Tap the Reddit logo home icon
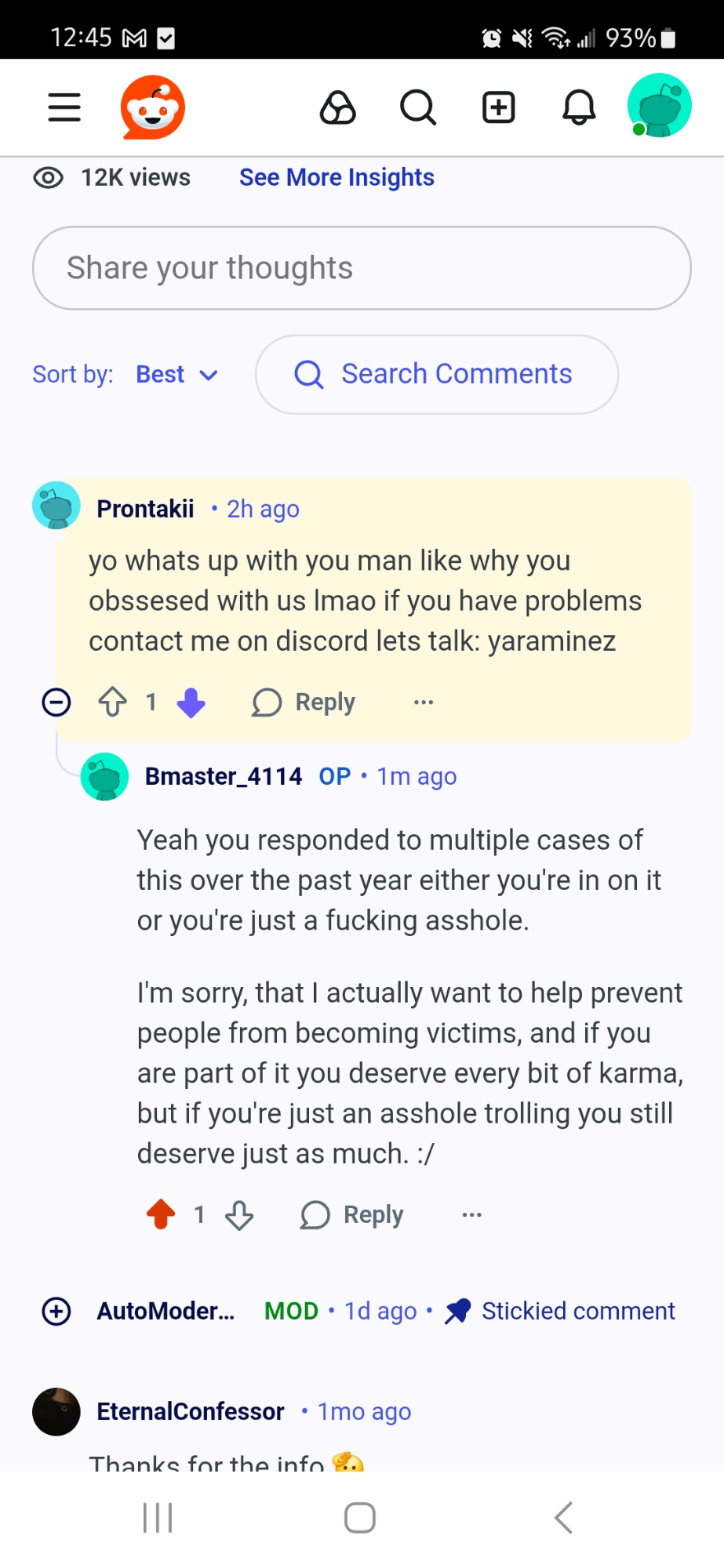Viewport: 724px width, 1568px height. [x=153, y=107]
